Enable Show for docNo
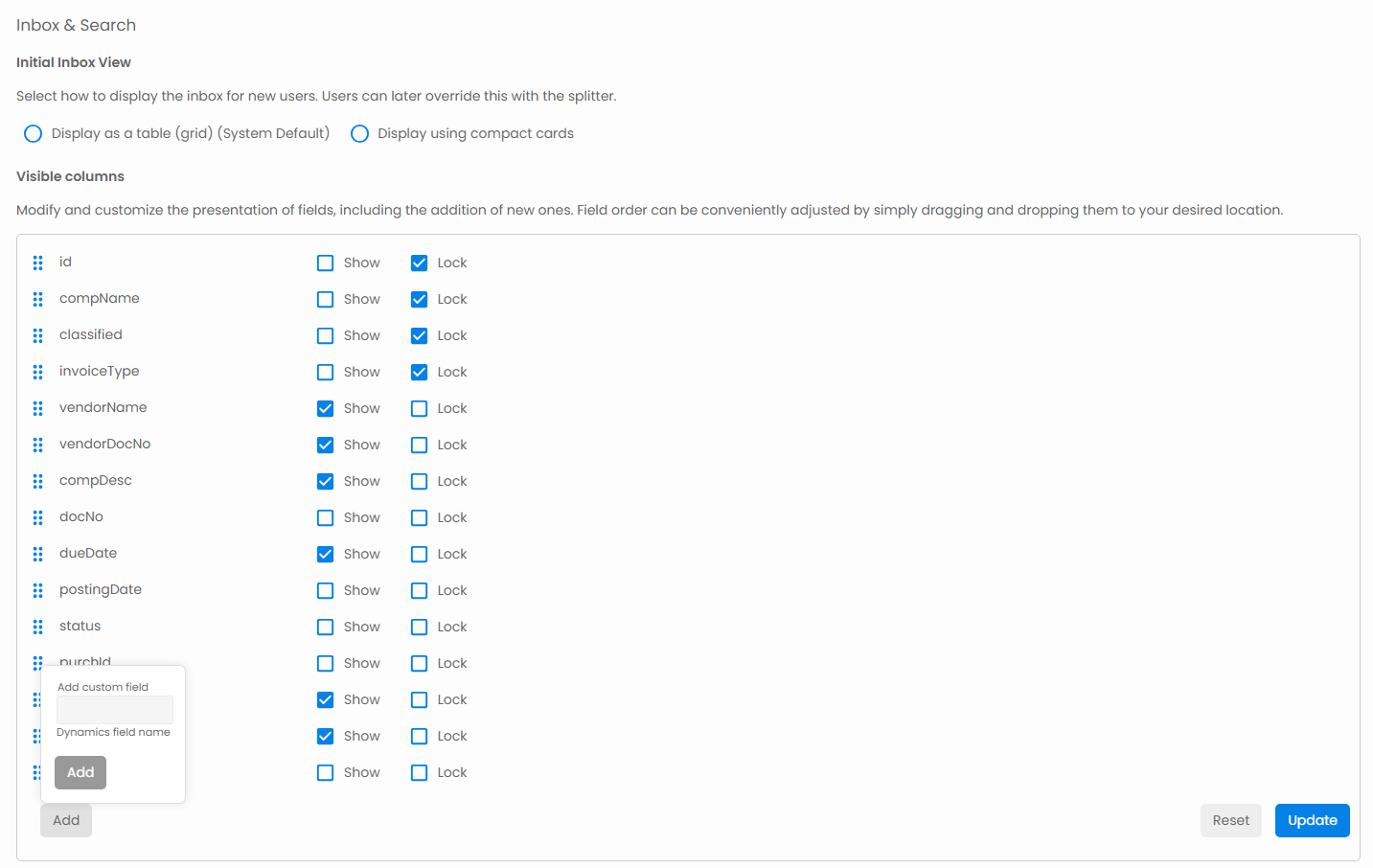 (x=326, y=517)
